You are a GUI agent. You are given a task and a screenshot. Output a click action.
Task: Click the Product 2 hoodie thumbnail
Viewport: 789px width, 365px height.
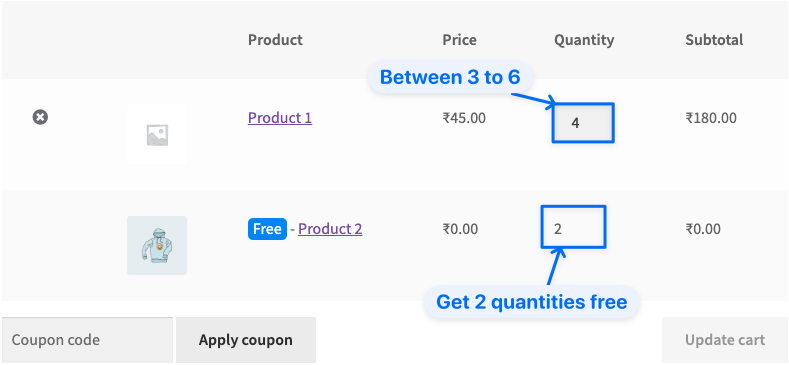tap(157, 245)
